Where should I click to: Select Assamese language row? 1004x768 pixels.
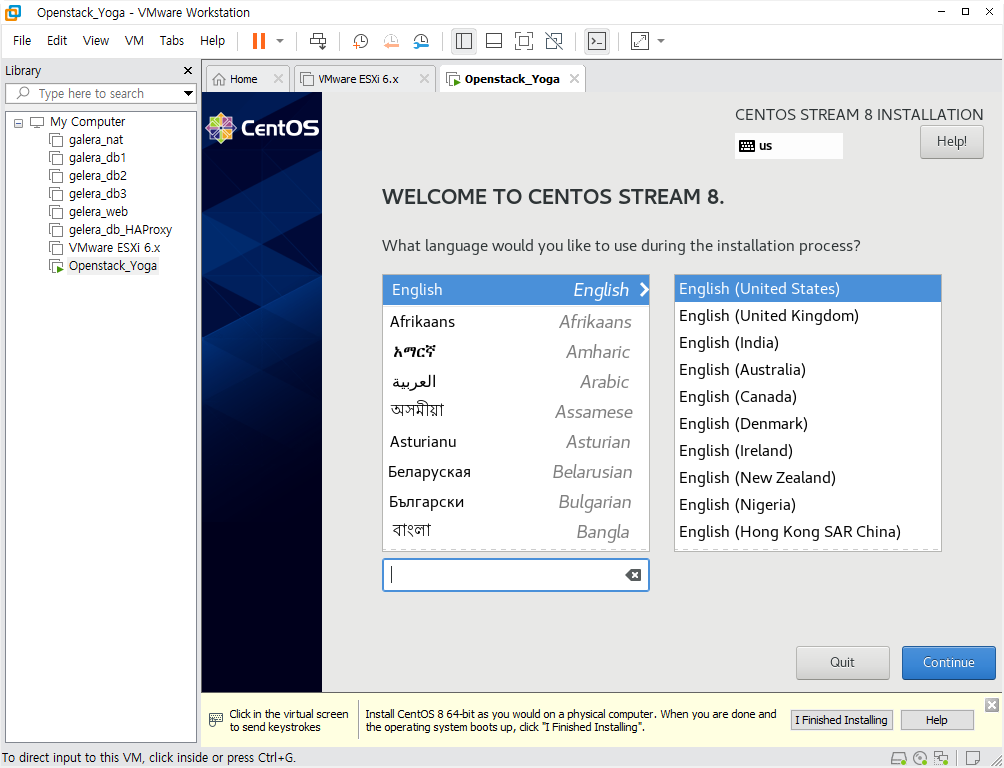click(515, 412)
